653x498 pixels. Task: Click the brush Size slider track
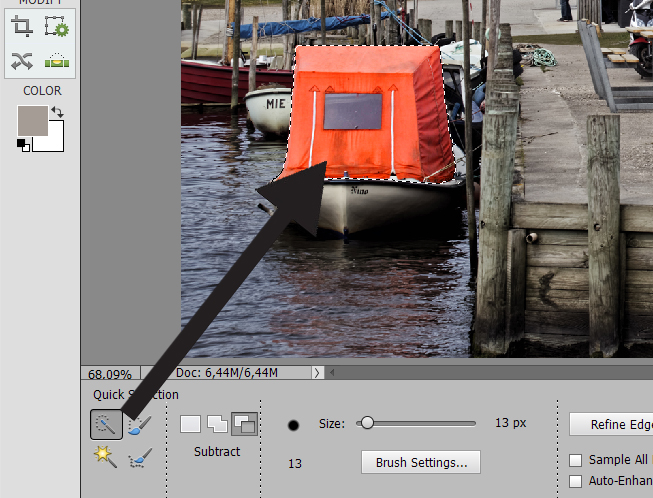pos(420,423)
